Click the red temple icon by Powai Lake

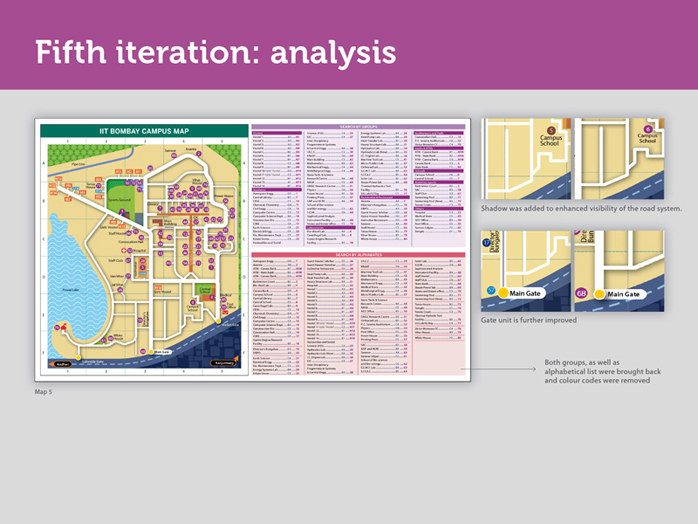(x=64, y=326)
